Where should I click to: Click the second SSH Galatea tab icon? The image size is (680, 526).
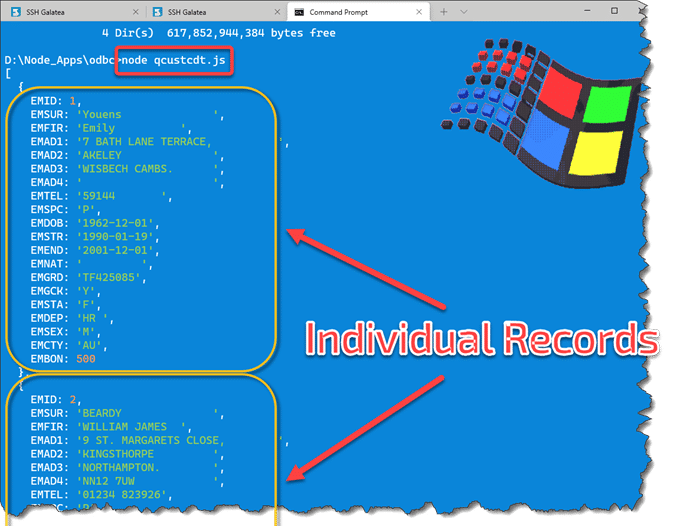tap(159, 12)
